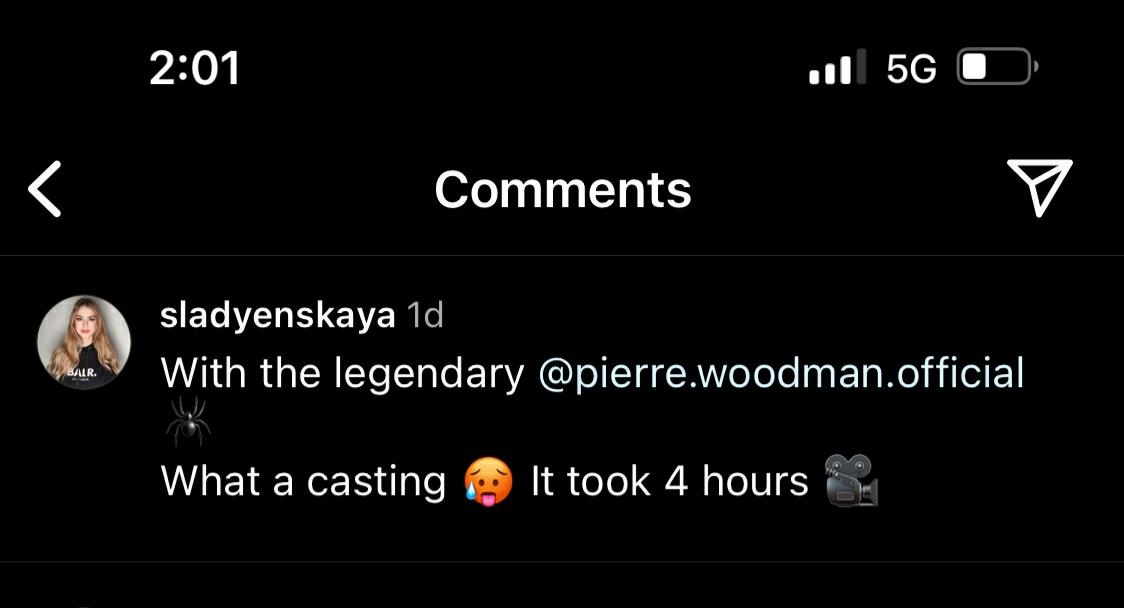Tap the sladyenskaya profile picture
Viewport: 1124px width, 608px height.
[x=84, y=342]
